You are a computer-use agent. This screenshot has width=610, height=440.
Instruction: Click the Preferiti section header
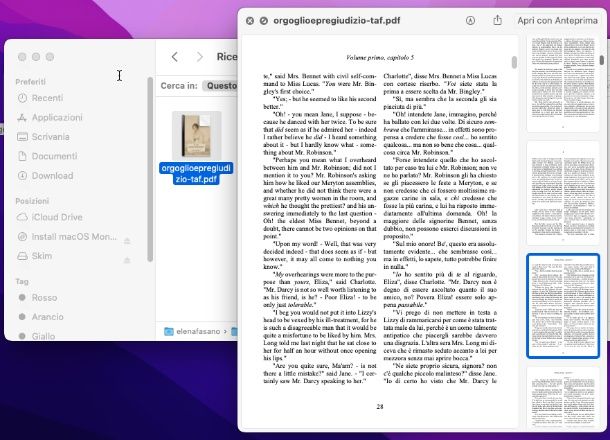point(30,82)
